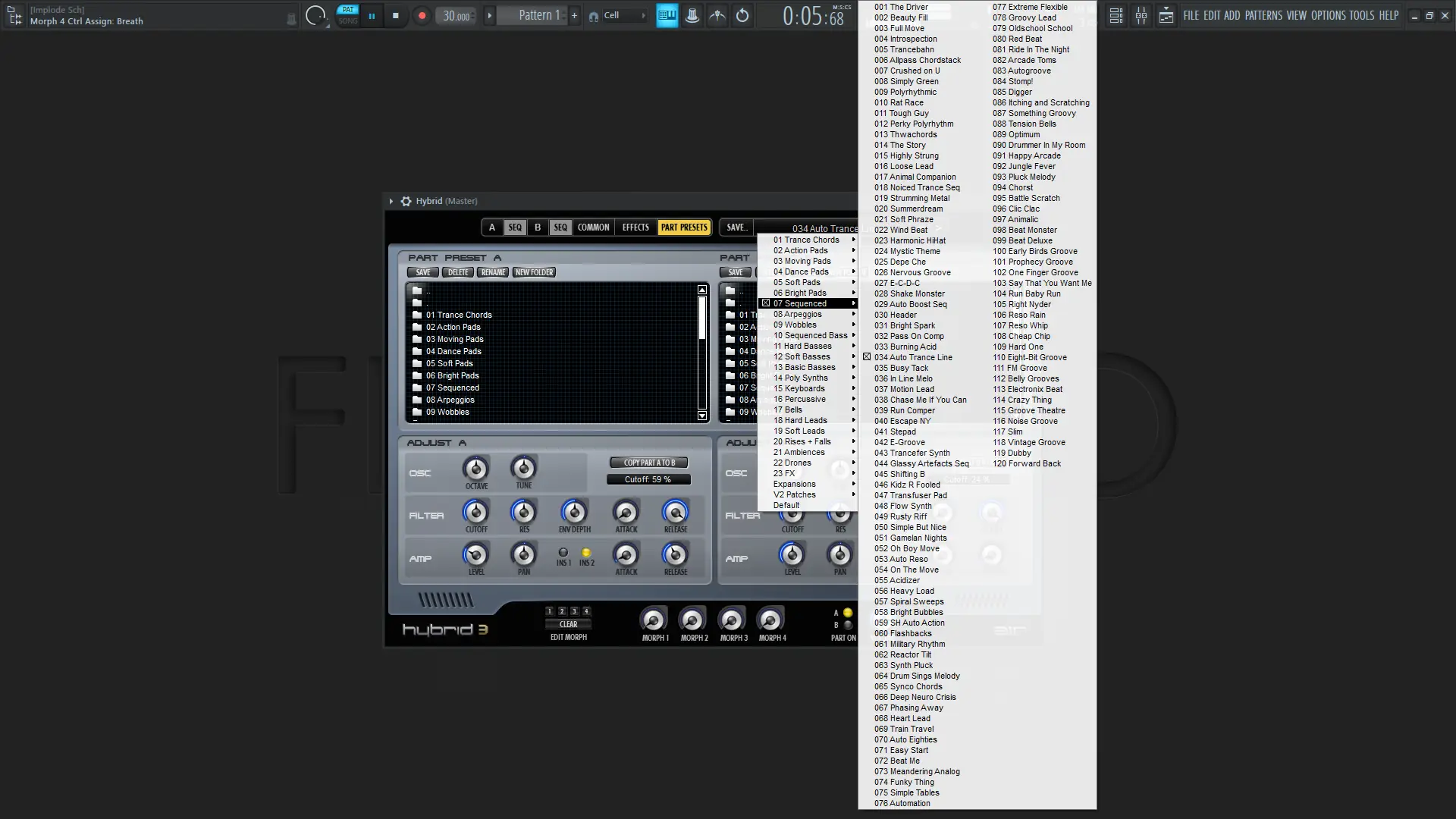Switch to the EFFECTS tab
Screen dimensions: 1456x819
click(x=635, y=227)
